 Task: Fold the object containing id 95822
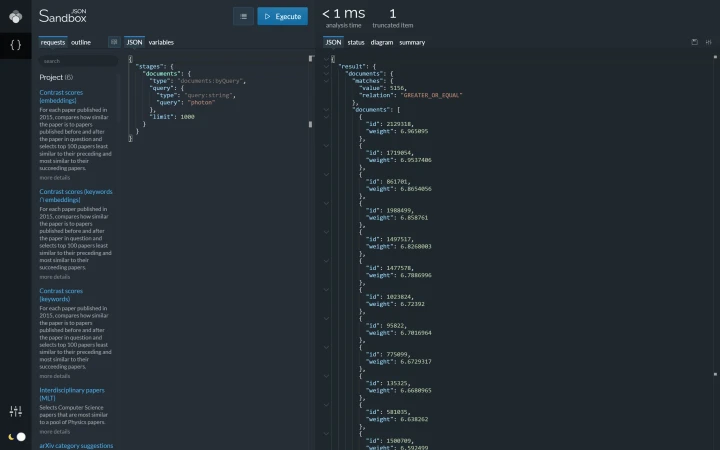[x=326, y=318]
